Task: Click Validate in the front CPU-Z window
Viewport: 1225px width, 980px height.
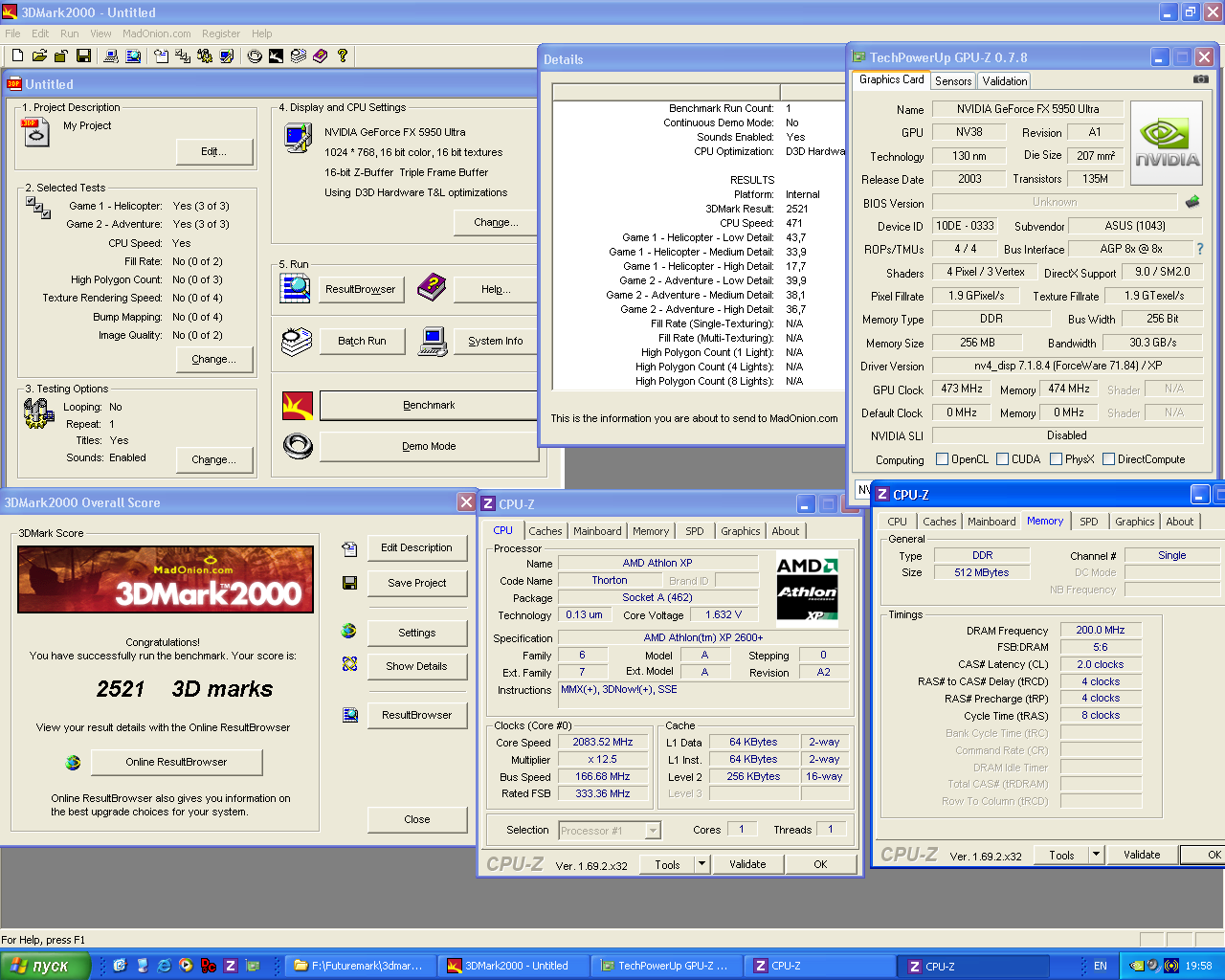Action: click(x=747, y=864)
